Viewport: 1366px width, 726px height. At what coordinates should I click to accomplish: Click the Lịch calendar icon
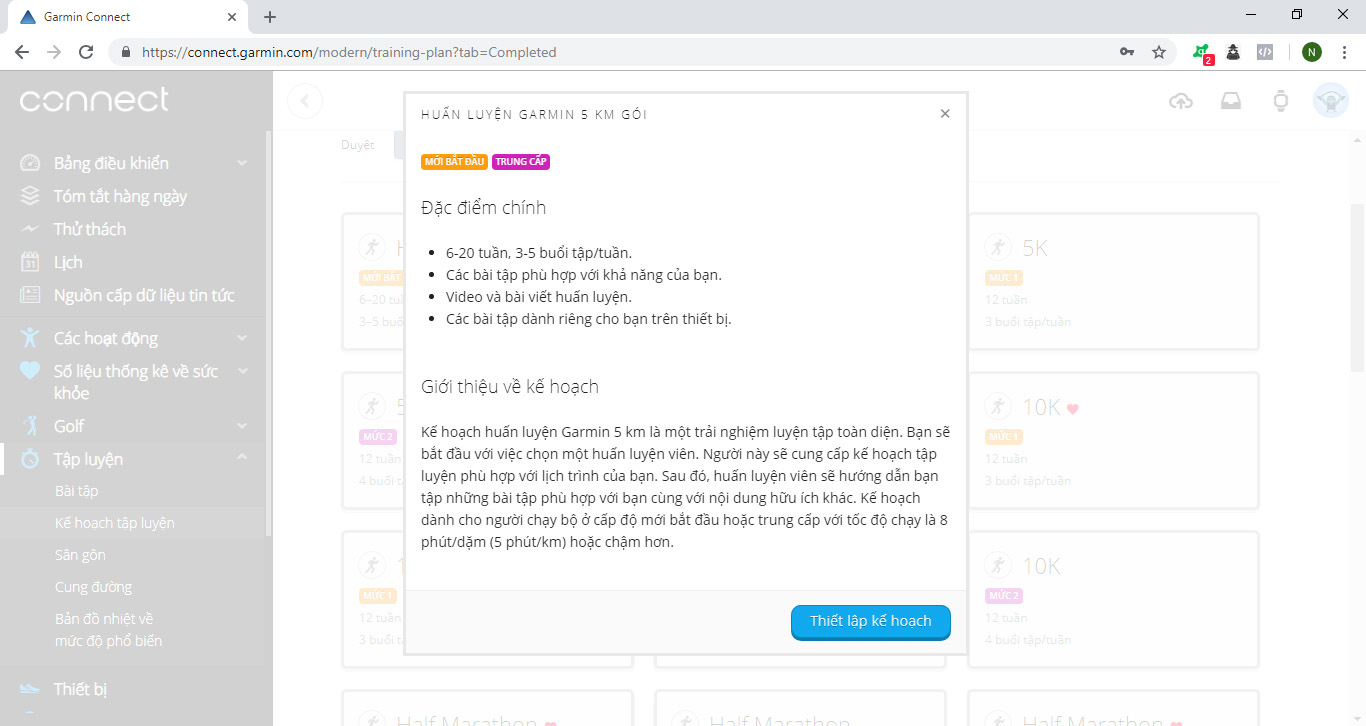click(x=31, y=262)
